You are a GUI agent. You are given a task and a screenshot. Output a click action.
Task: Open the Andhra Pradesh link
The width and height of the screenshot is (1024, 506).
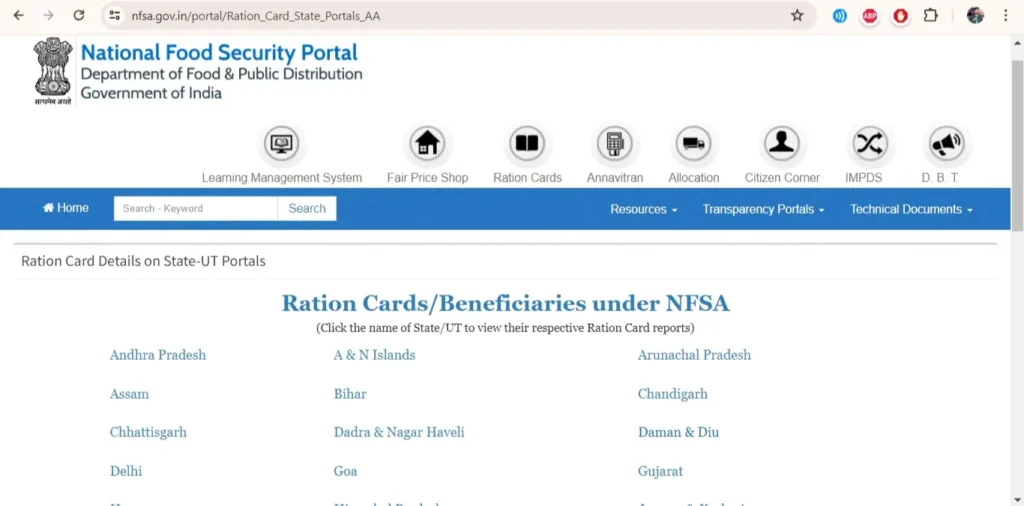pyautogui.click(x=157, y=355)
